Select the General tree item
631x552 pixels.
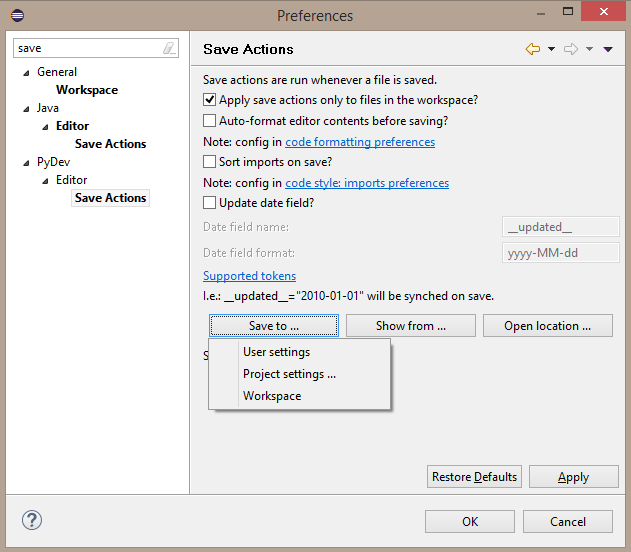pos(57,72)
